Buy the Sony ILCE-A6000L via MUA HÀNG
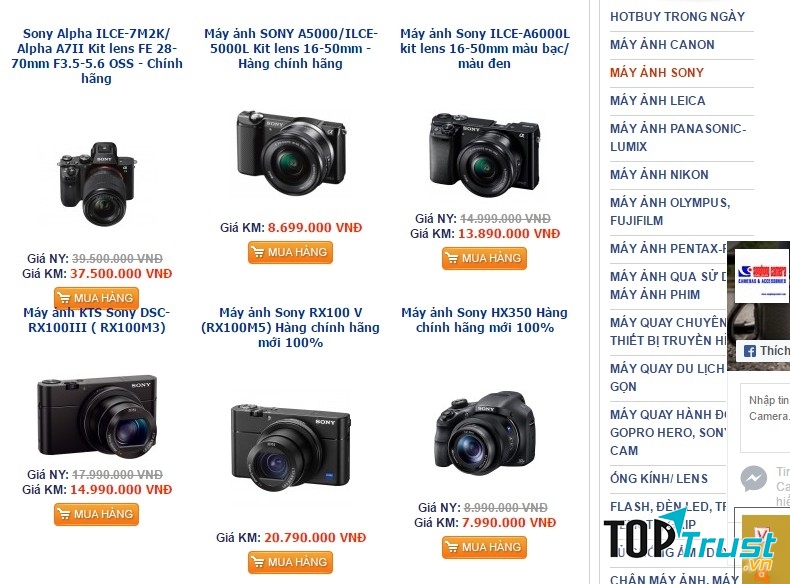Viewport: 790px width, 584px height. (x=484, y=258)
